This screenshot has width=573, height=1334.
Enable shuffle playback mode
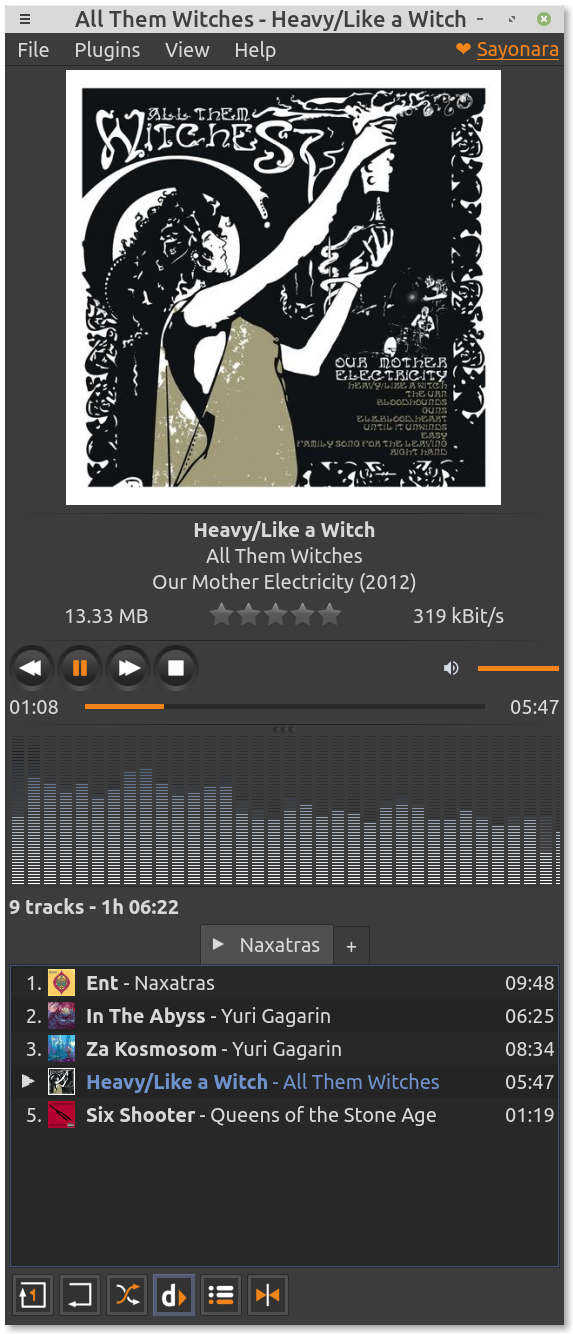tap(127, 1296)
